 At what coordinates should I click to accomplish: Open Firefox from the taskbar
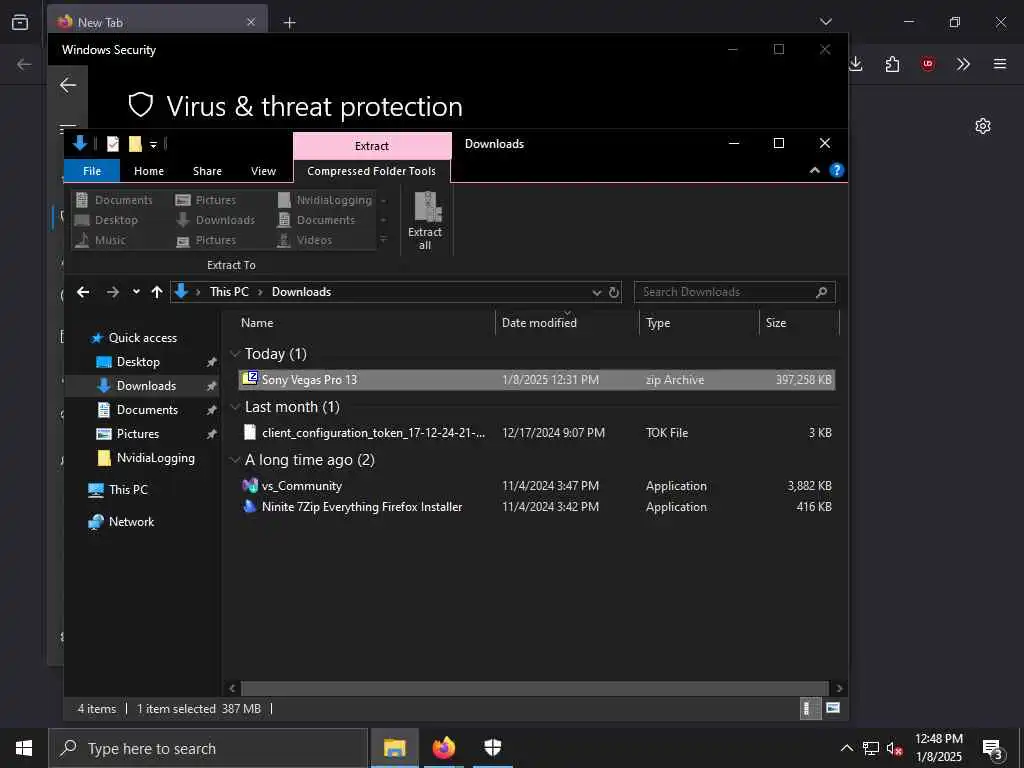point(444,748)
